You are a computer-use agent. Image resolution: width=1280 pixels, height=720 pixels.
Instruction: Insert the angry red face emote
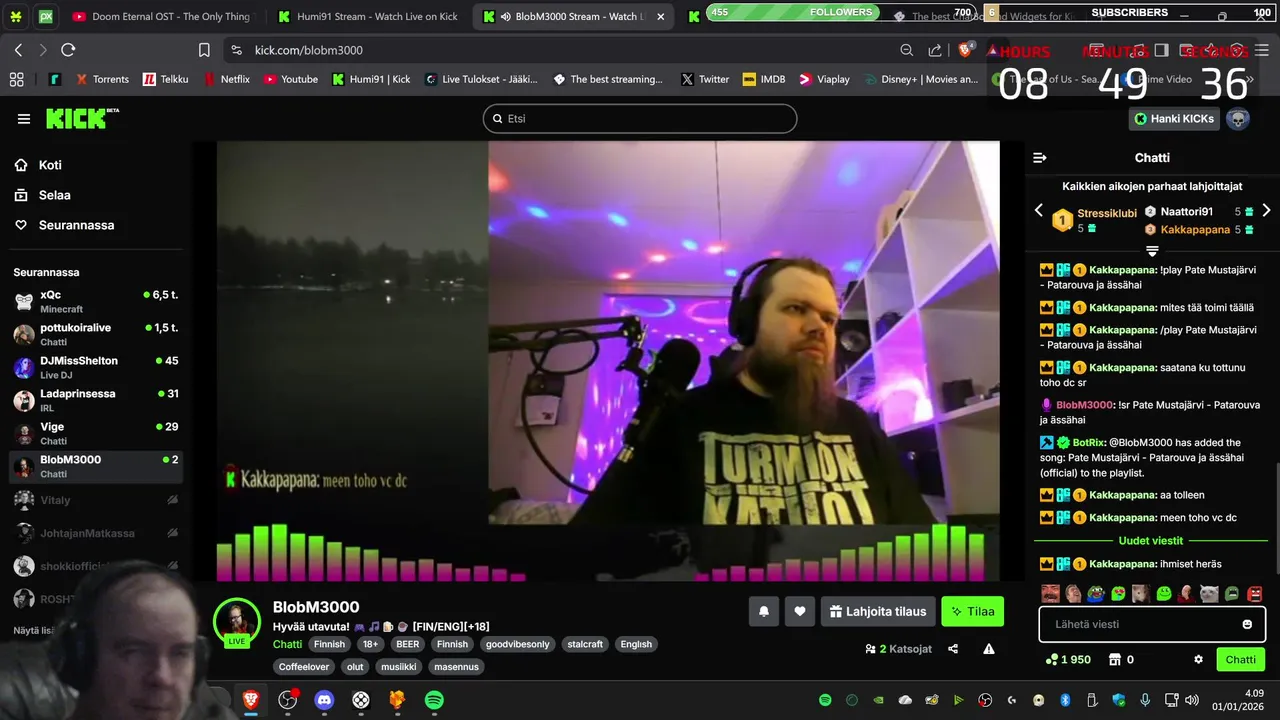pos(1255,594)
